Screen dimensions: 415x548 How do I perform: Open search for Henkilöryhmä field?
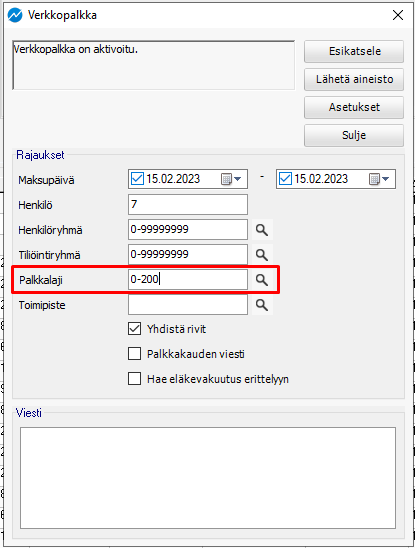[262, 230]
